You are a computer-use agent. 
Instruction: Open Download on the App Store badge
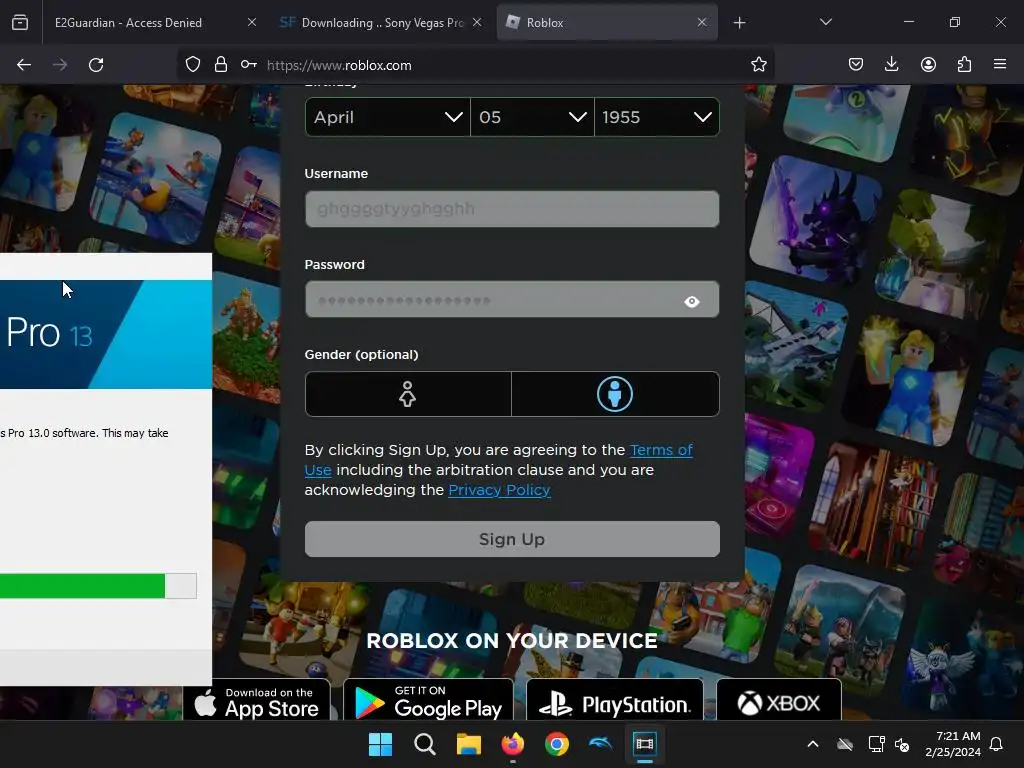coord(257,701)
